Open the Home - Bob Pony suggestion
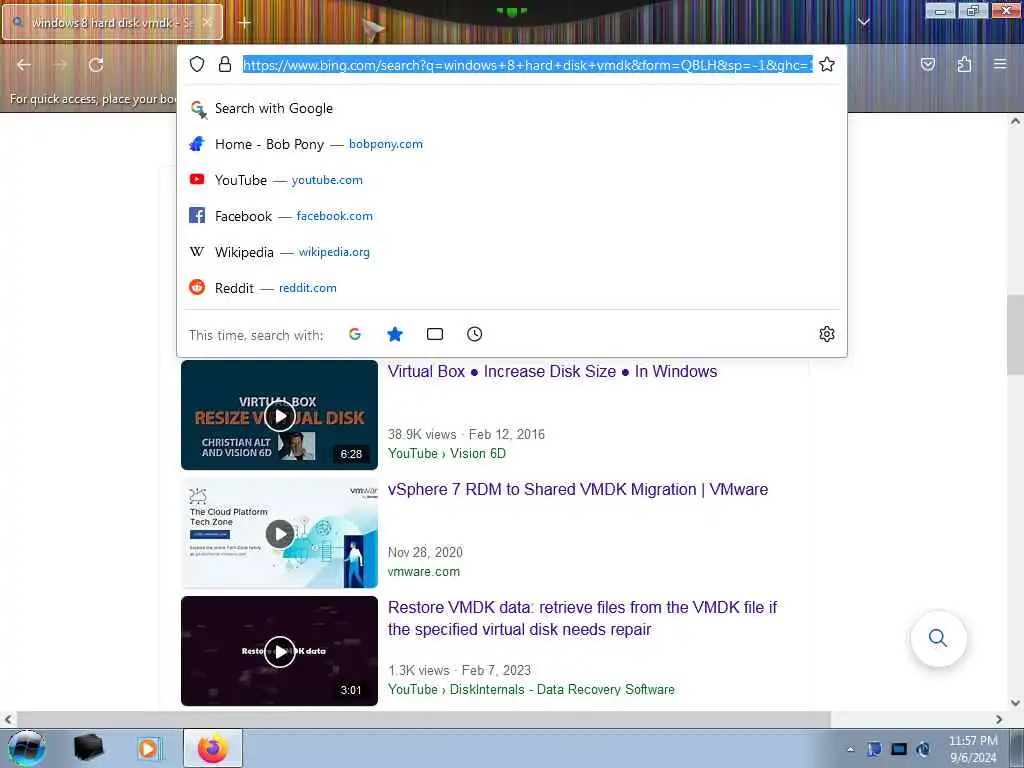This screenshot has width=1024, height=768. click(x=512, y=144)
